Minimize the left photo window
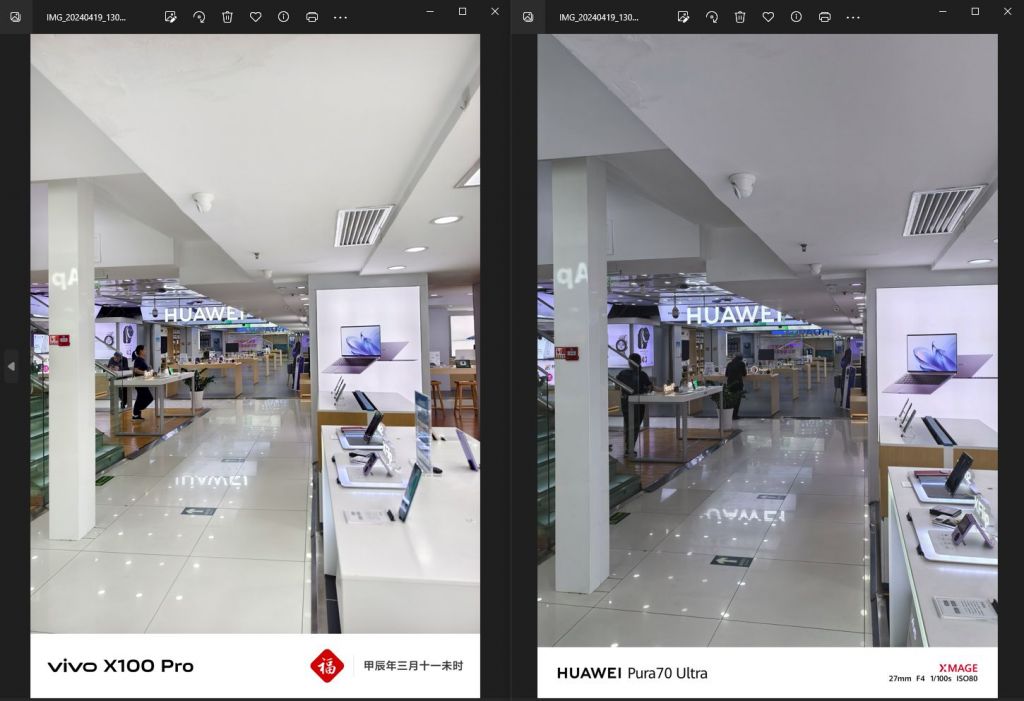This screenshot has width=1024, height=701. tap(430, 12)
